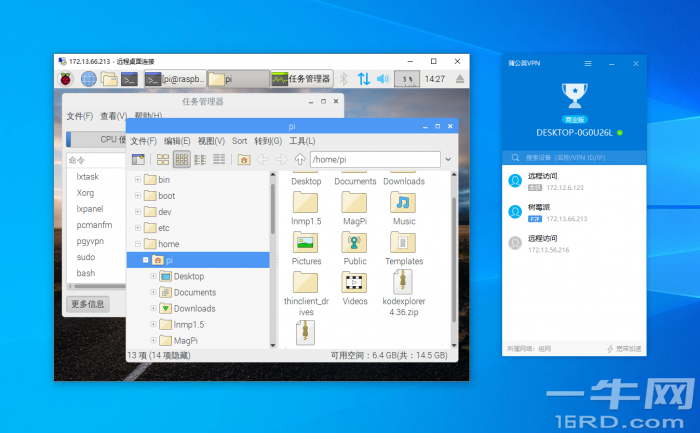The height and width of the screenshot is (433, 700).
Task: Open the 编辑(E) menu
Action: coord(177,141)
